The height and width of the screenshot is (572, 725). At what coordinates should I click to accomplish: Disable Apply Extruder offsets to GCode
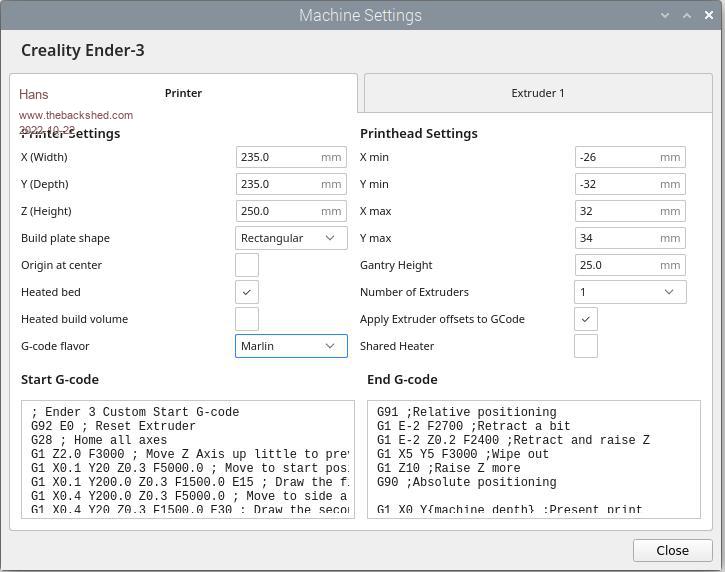point(586,319)
